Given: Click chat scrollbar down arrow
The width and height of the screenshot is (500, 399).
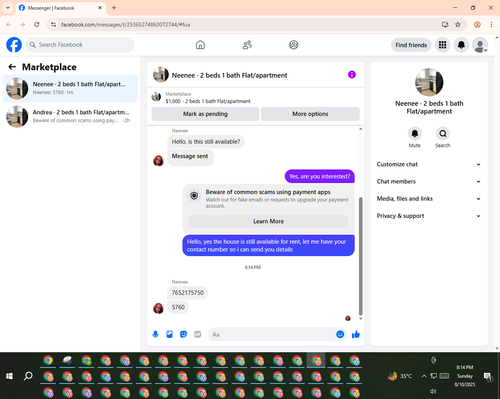Looking at the screenshot, I should [360, 319].
